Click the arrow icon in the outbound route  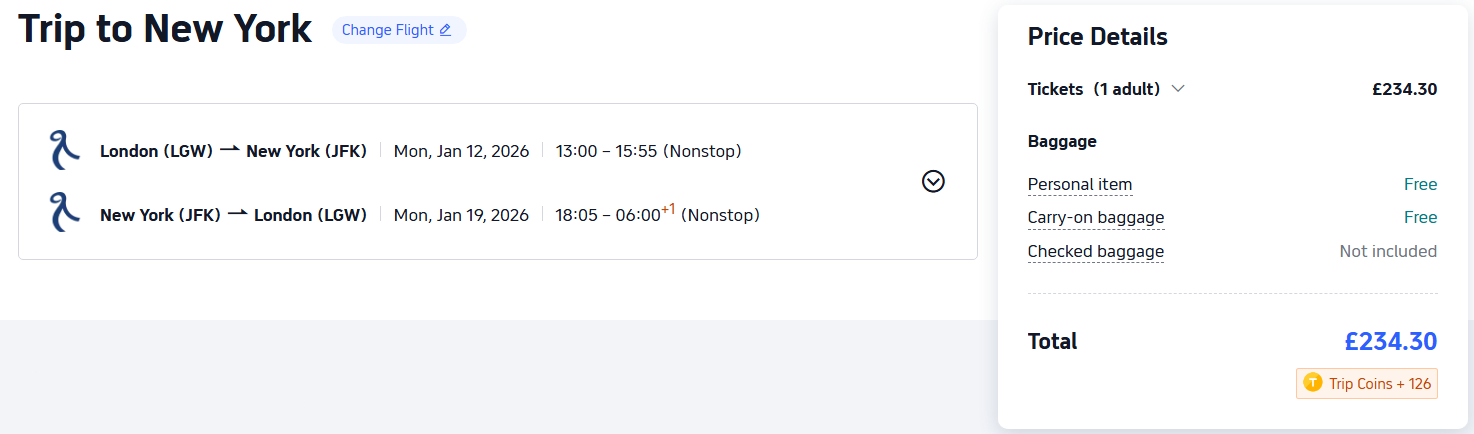pos(230,150)
